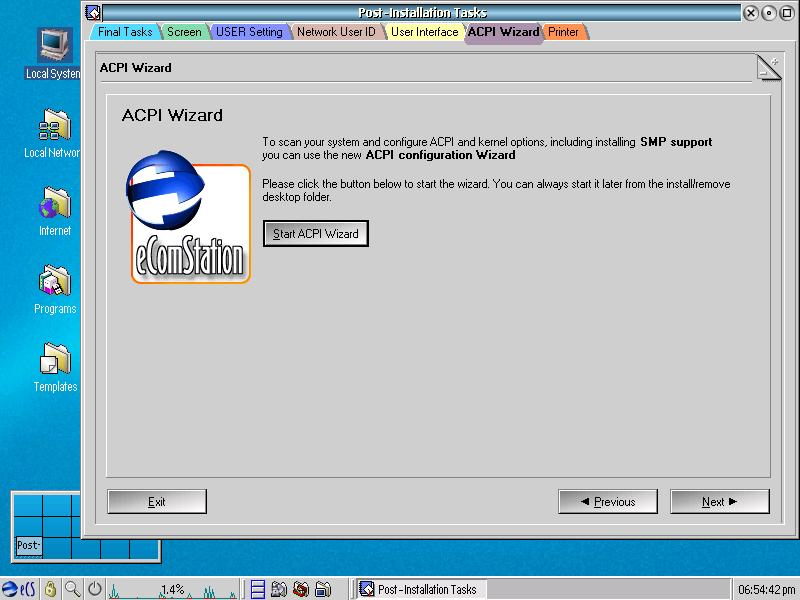
Task: Click the Post- window in the pager
Action: (28, 545)
